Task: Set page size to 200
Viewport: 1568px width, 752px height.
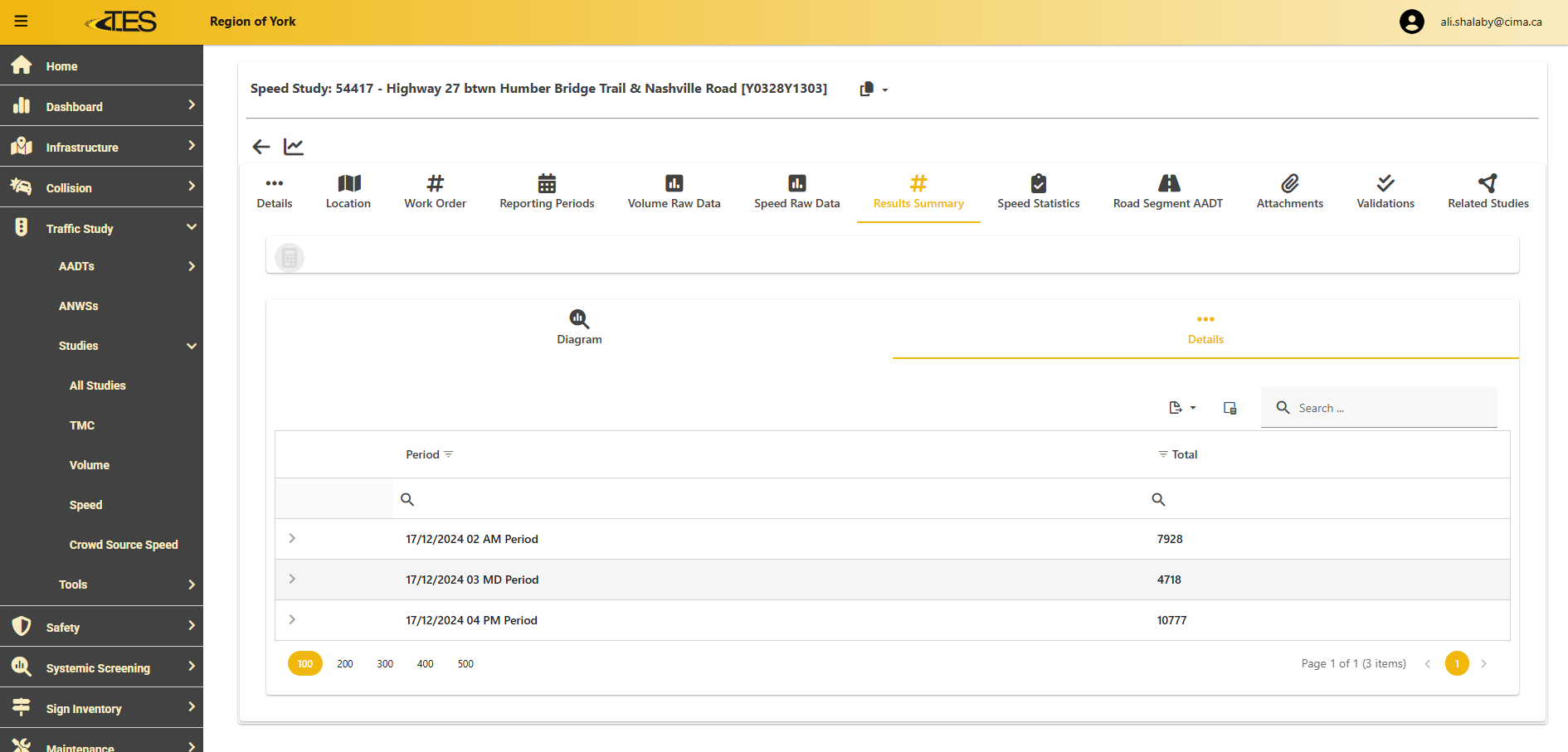Action: pos(345,664)
